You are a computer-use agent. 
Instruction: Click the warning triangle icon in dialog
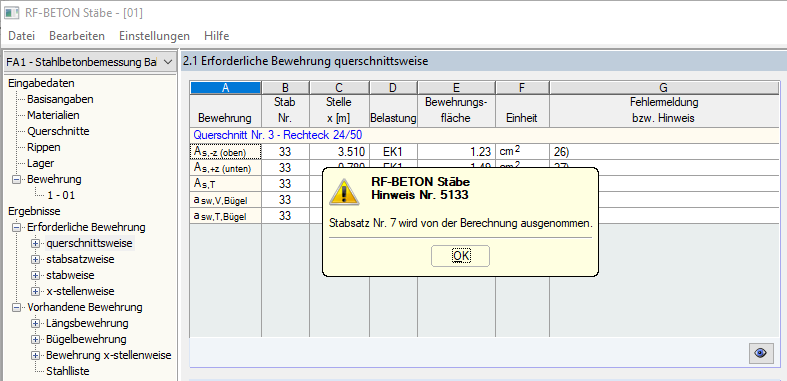(344, 192)
